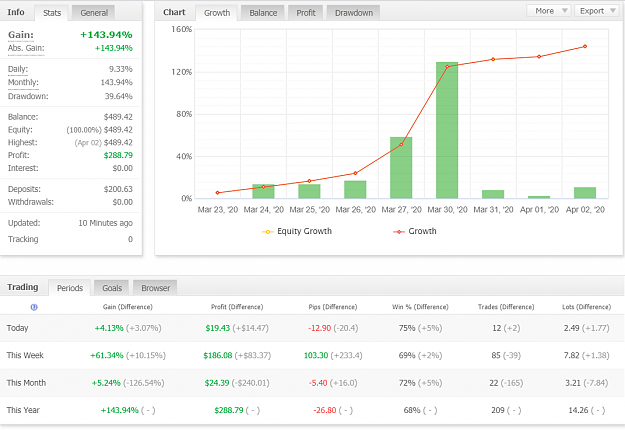Viewport: 625px width, 430px height.
Task: Click the blue help icon in Trading table header
Action: tap(34, 307)
